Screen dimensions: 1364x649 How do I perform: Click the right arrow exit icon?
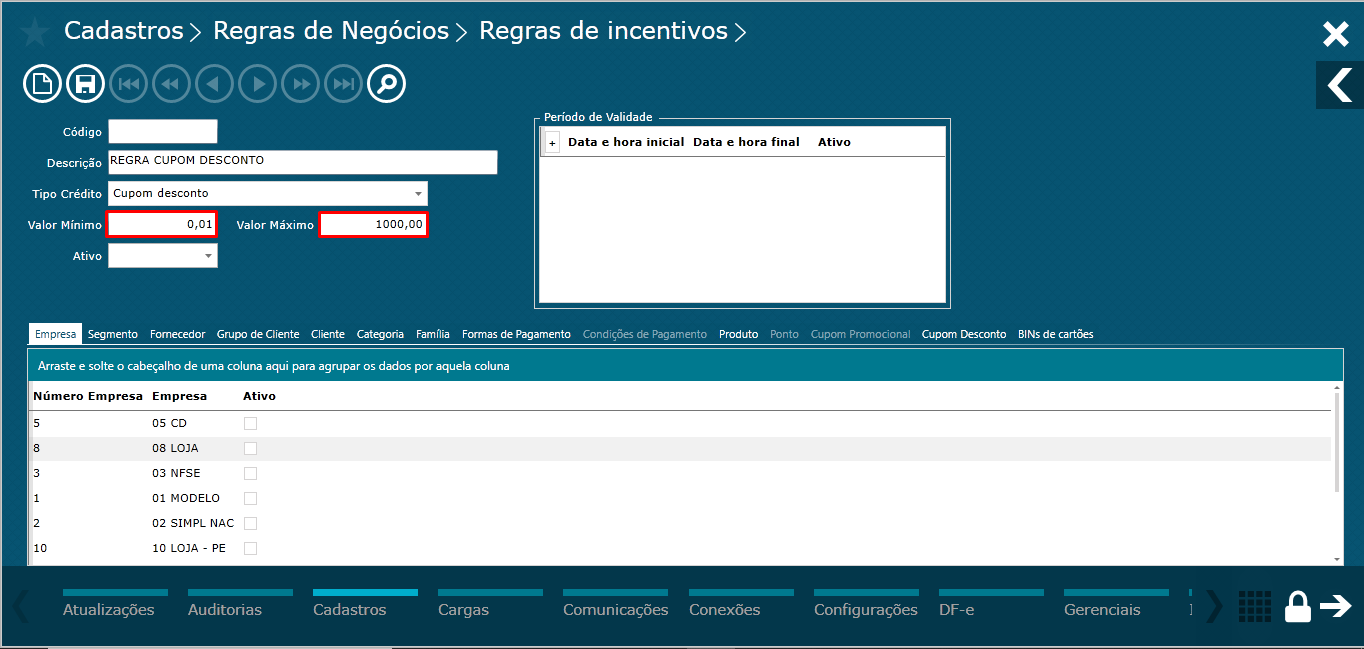(1336, 606)
